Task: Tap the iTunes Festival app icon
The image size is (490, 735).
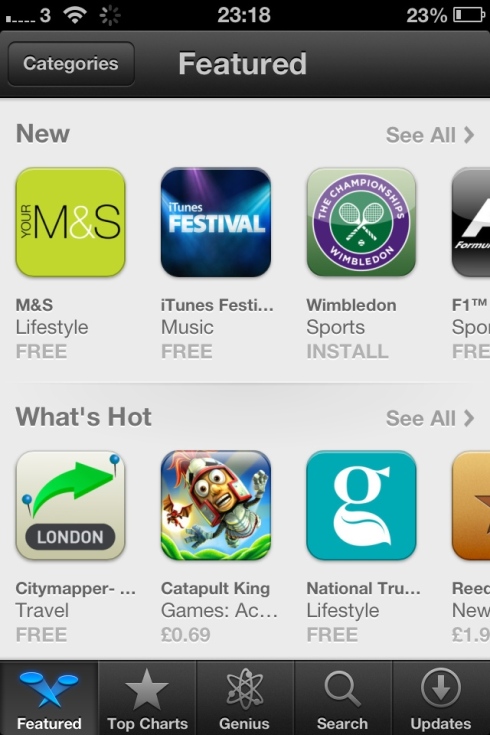Action: click(x=216, y=222)
